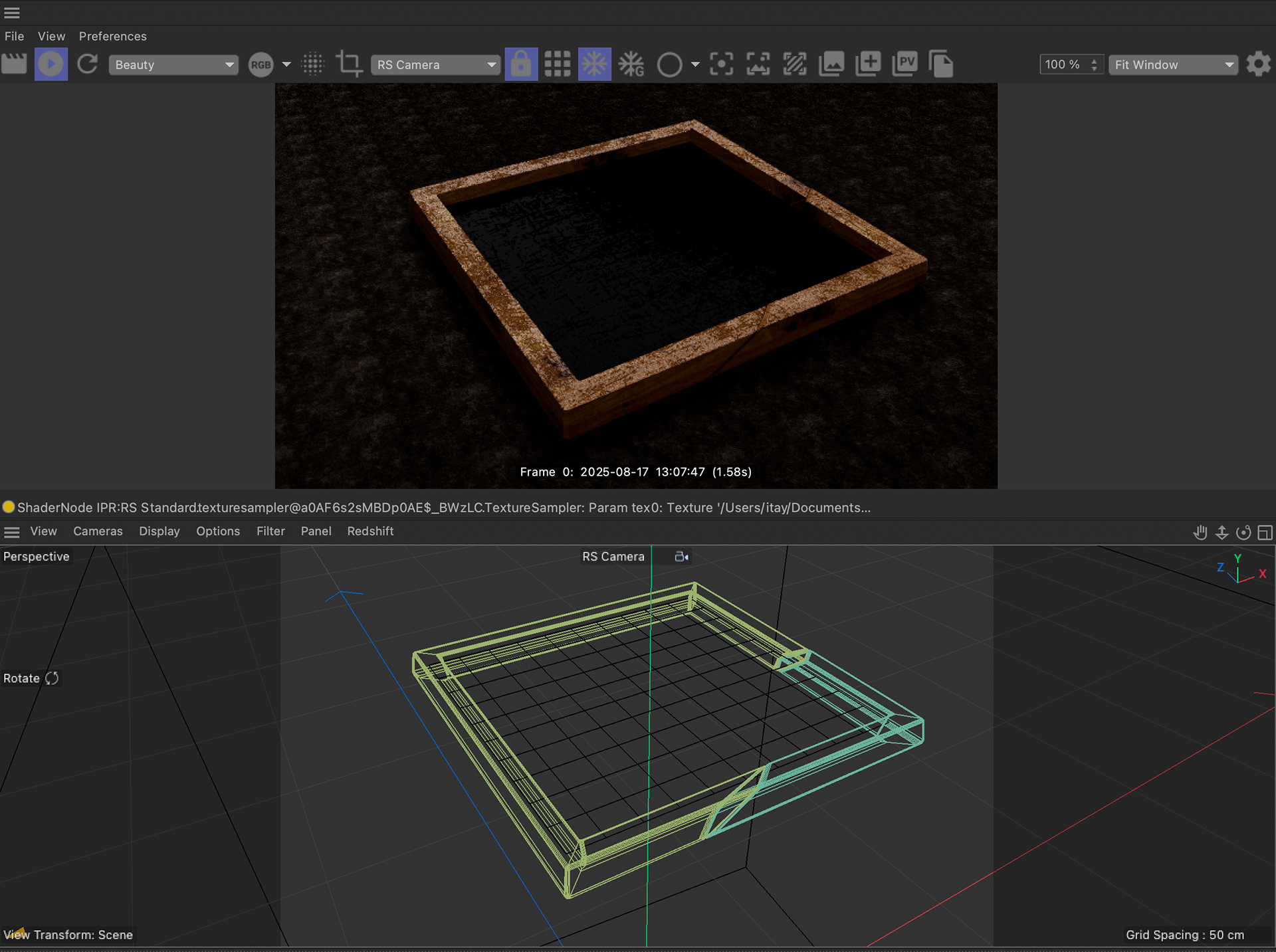
Task: Select the crop region tool
Action: tap(349, 64)
